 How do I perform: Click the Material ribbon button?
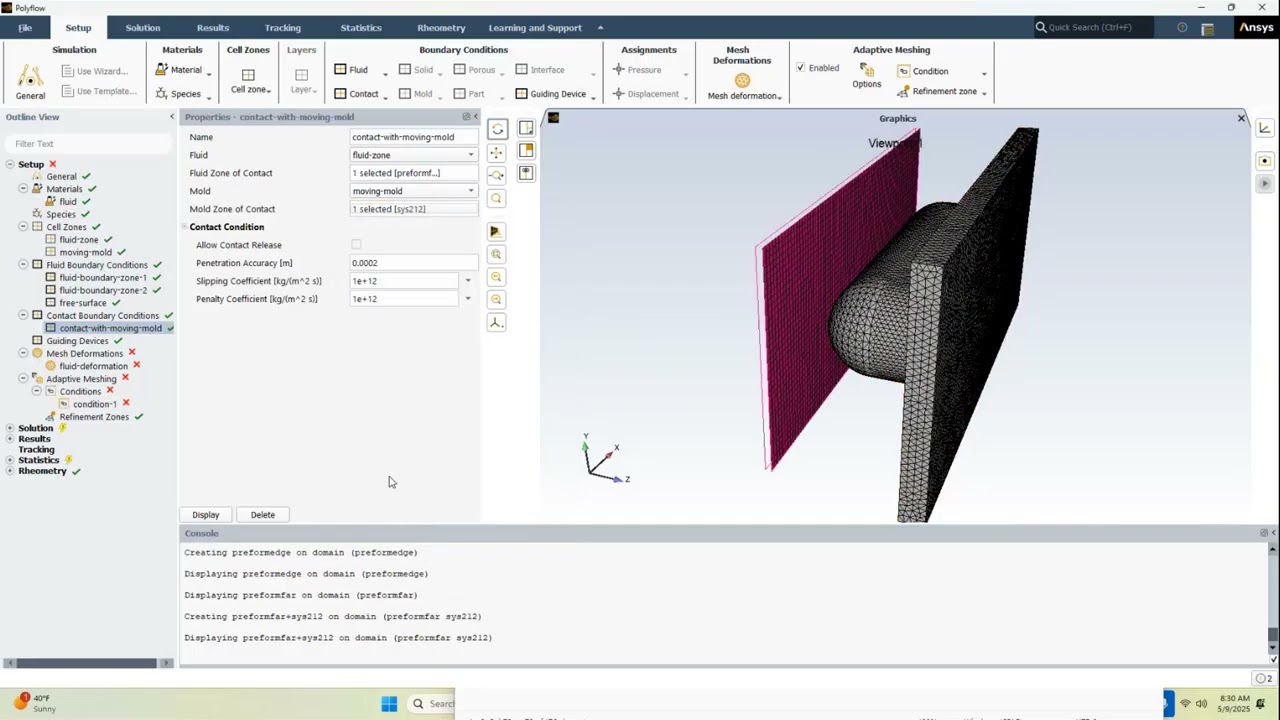(x=179, y=70)
